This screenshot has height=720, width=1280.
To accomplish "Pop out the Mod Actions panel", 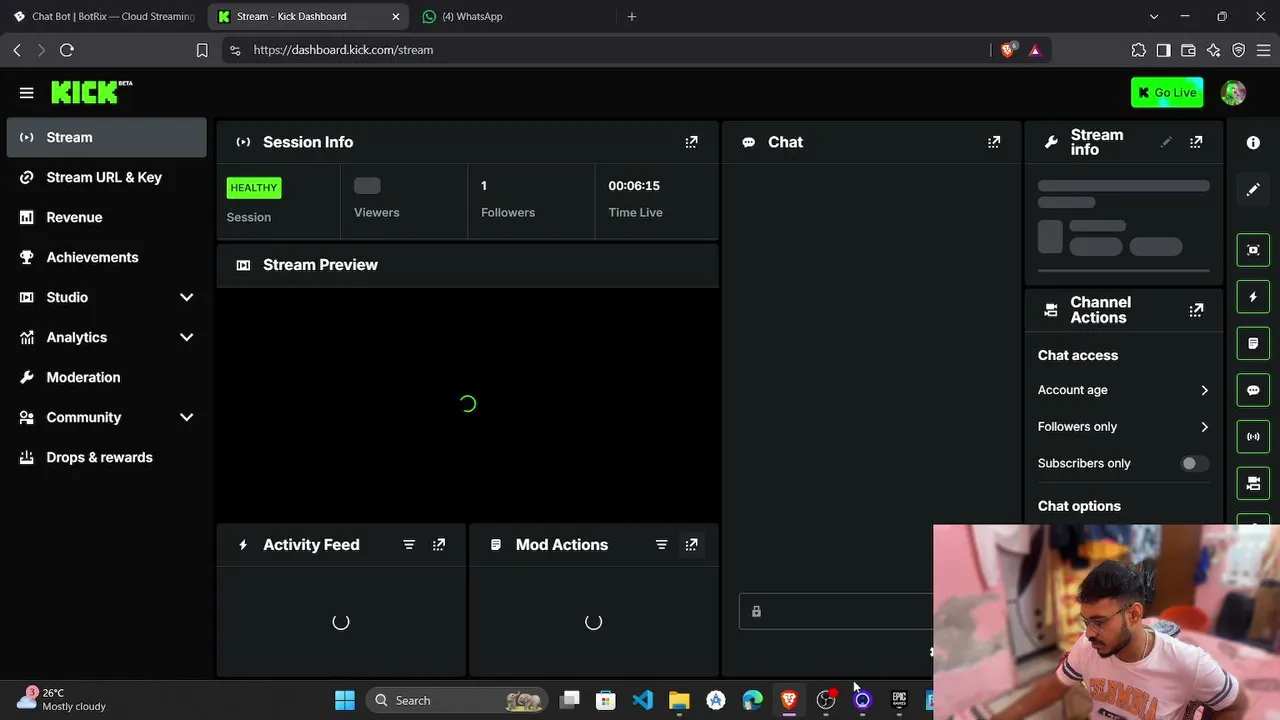I will pos(691,545).
